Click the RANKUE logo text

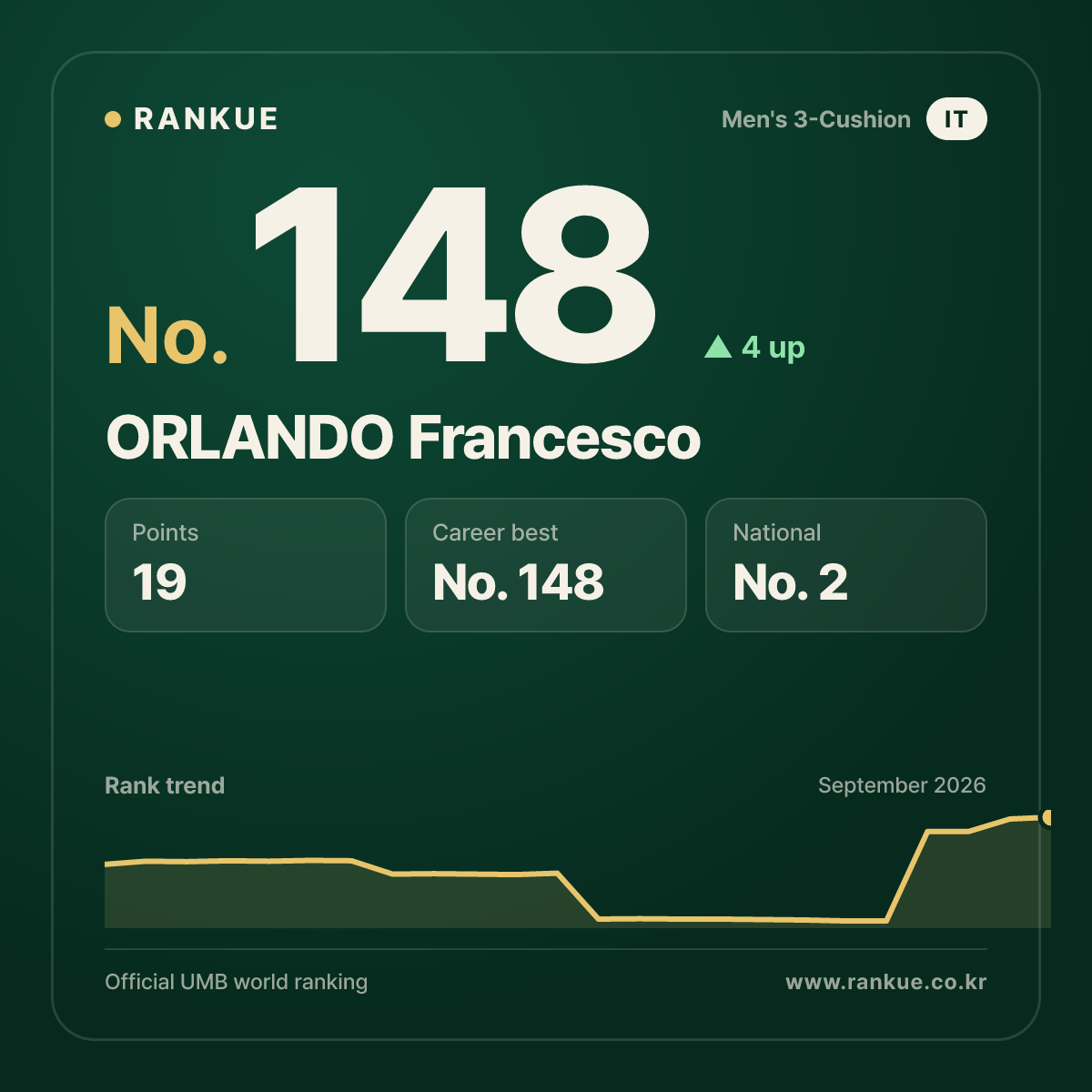coord(206,119)
